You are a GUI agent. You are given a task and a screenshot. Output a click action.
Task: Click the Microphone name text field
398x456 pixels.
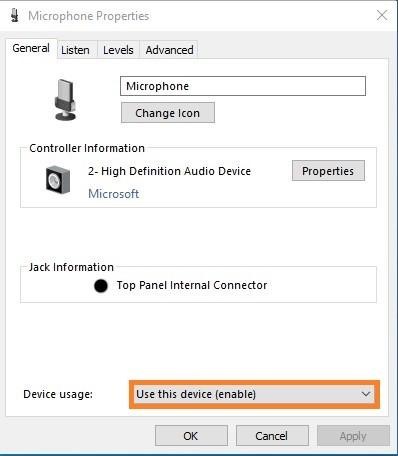(243, 86)
